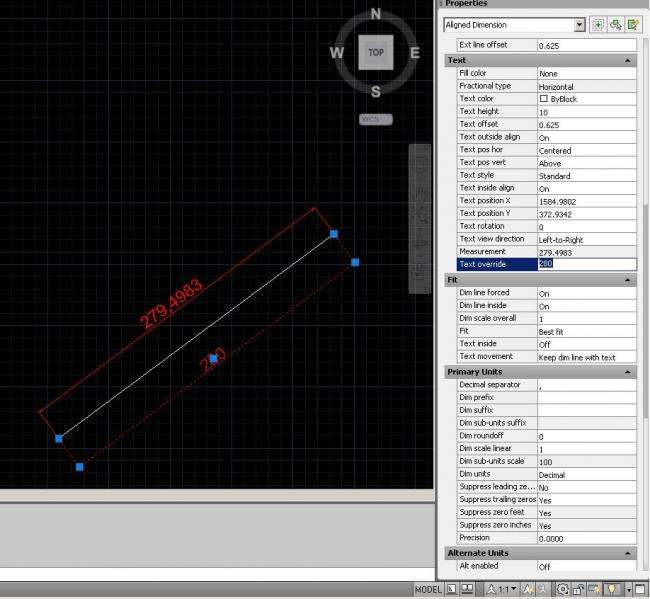Viewport: 650px width, 599px height.
Task: Click the Select Objects icon in Properties
Action: 615,25
